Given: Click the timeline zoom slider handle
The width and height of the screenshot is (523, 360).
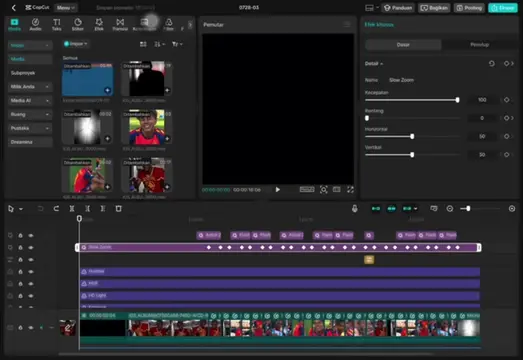Looking at the screenshot, I should click(x=468, y=209).
